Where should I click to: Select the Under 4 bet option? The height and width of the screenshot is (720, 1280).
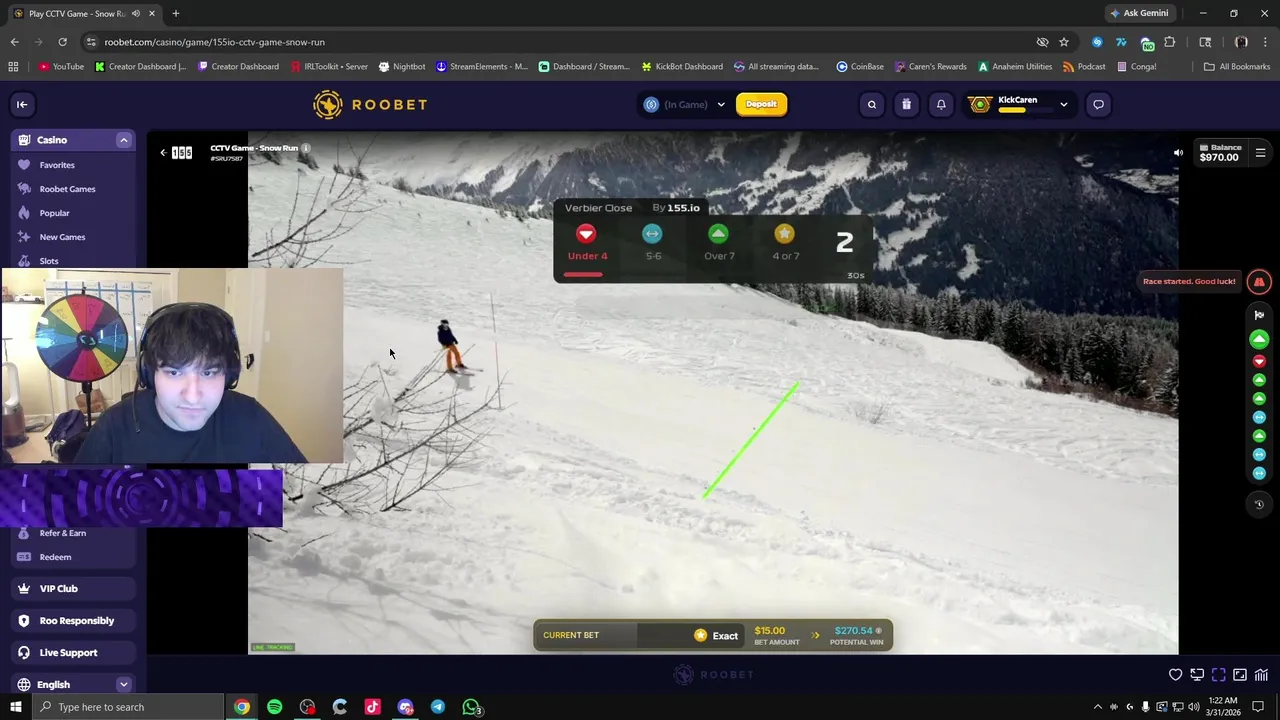[x=587, y=243]
